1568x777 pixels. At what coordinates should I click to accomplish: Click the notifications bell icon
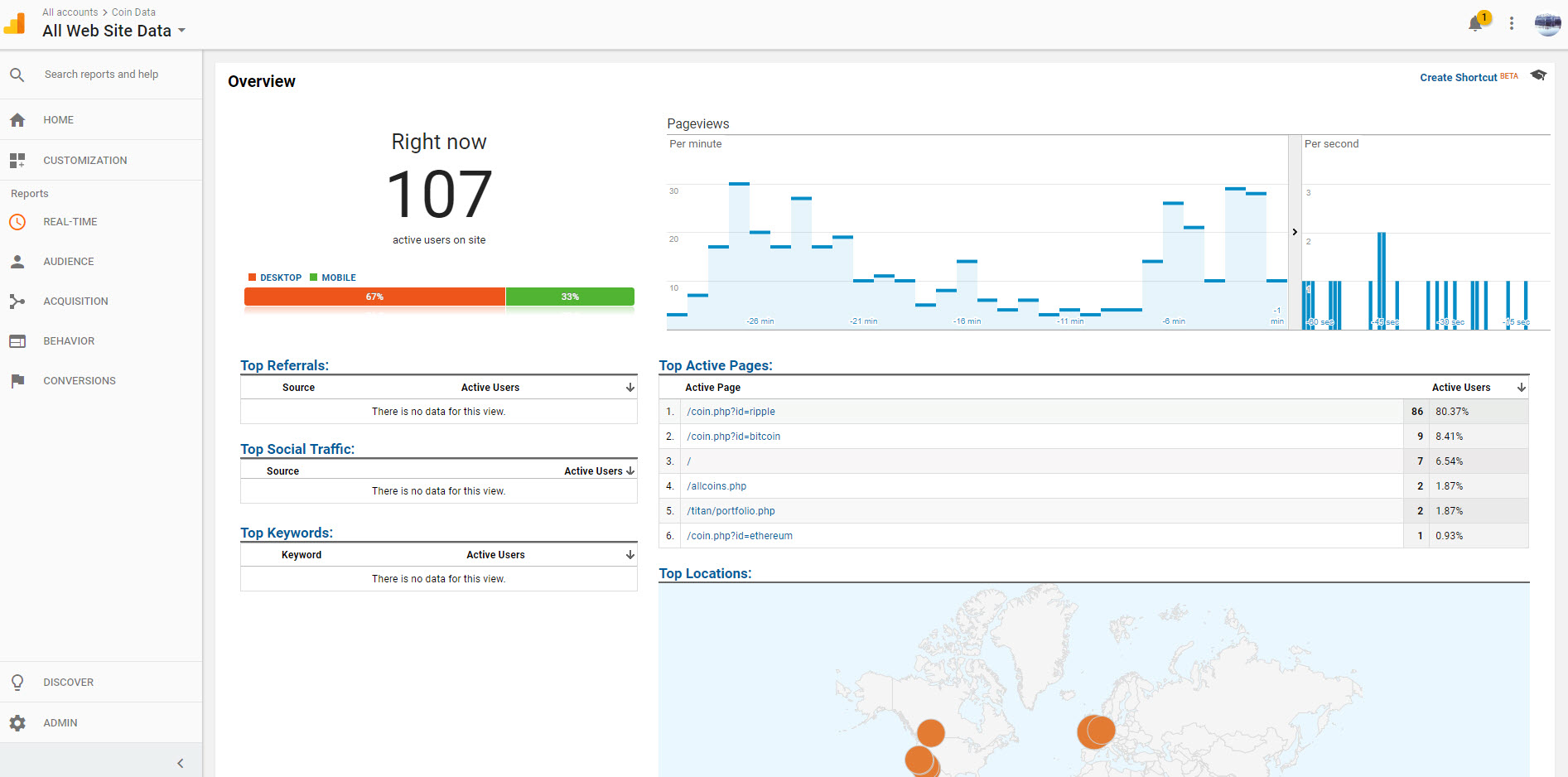1475,24
